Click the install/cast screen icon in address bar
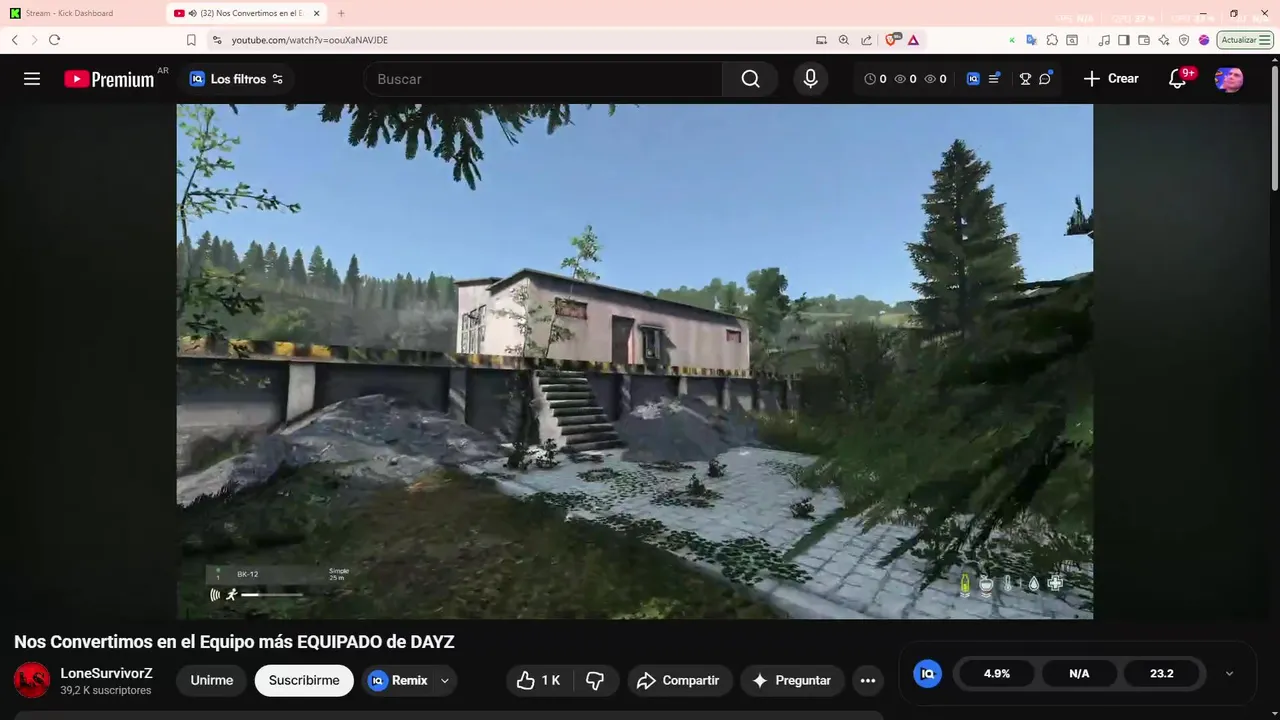Screen dimensions: 1280x720 821,40
